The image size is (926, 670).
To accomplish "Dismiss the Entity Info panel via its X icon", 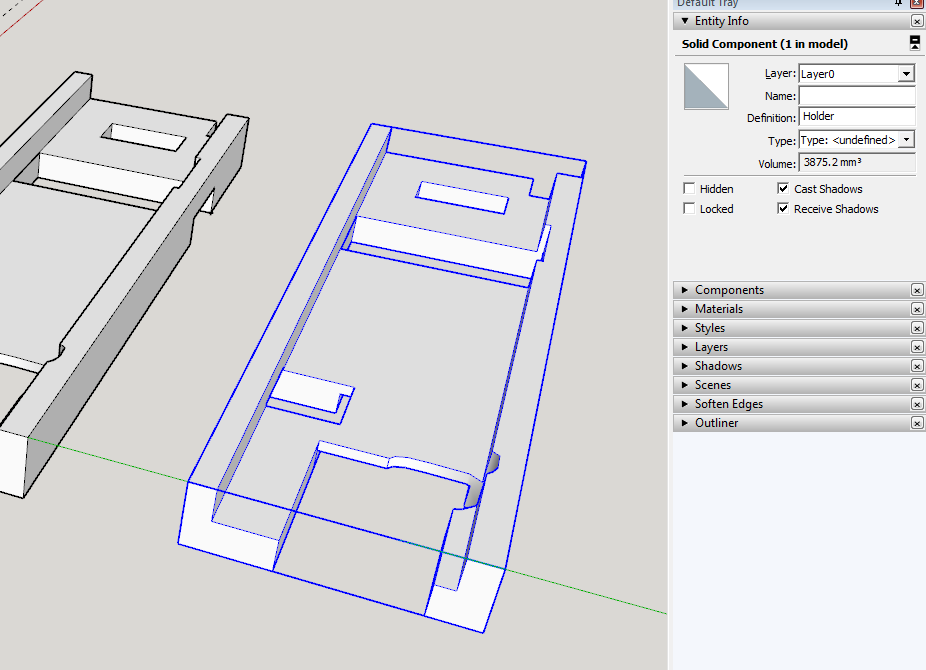I will (x=917, y=20).
